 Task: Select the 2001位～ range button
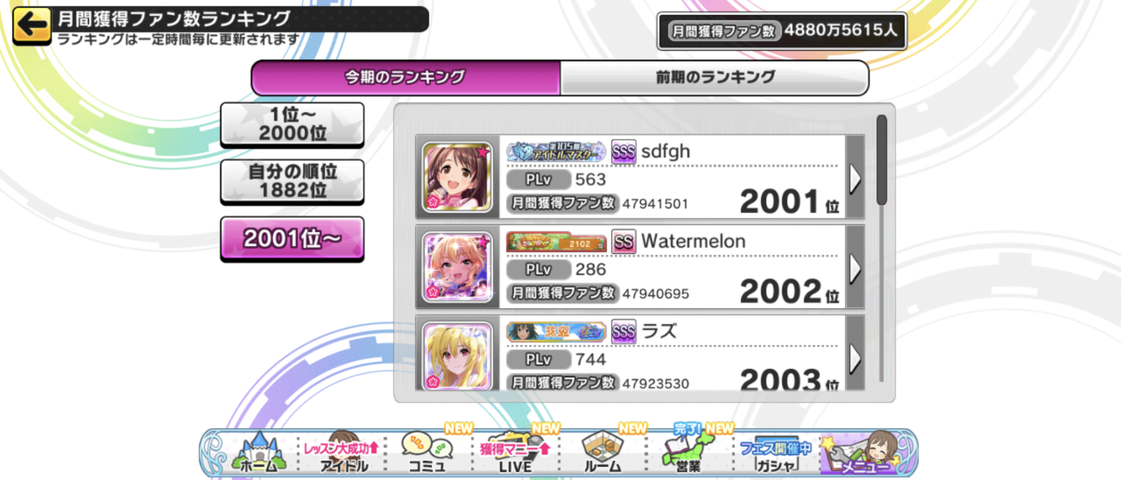(292, 240)
